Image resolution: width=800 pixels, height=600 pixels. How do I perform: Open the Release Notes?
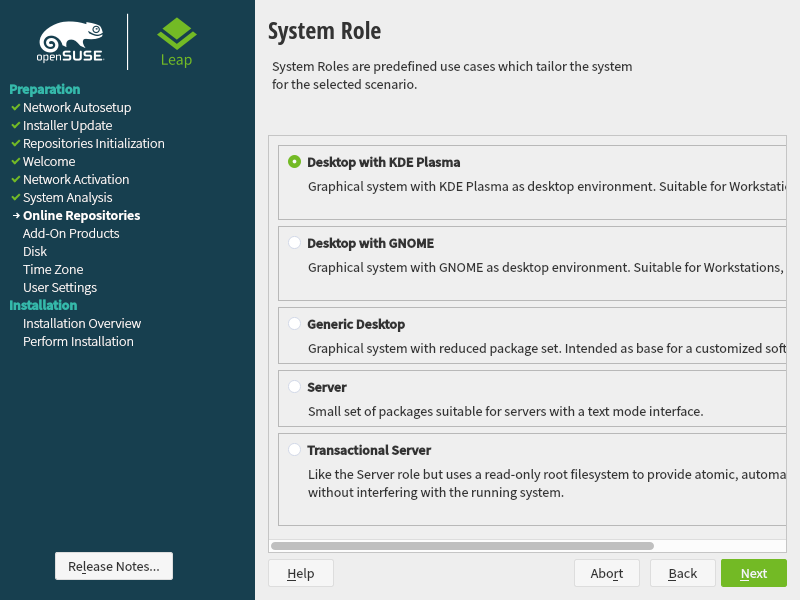tap(114, 566)
